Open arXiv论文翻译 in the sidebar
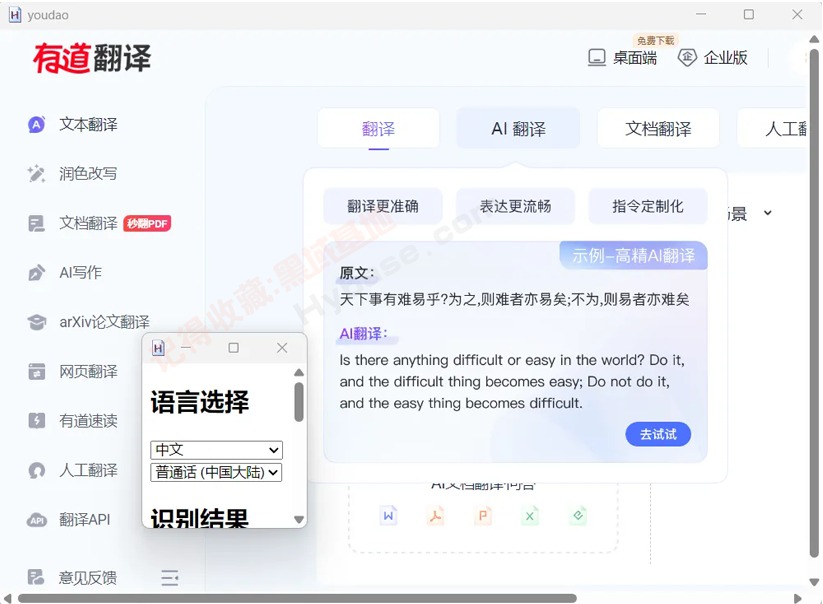Screen dimensions: 823x604 click(104, 322)
